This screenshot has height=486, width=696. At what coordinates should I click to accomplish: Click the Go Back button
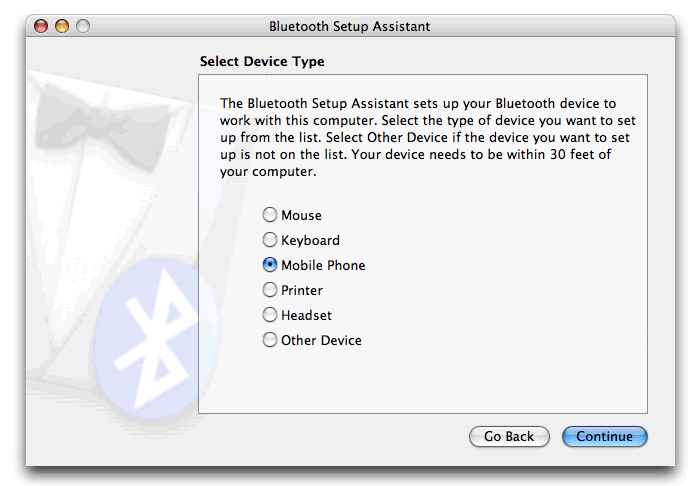pos(509,436)
